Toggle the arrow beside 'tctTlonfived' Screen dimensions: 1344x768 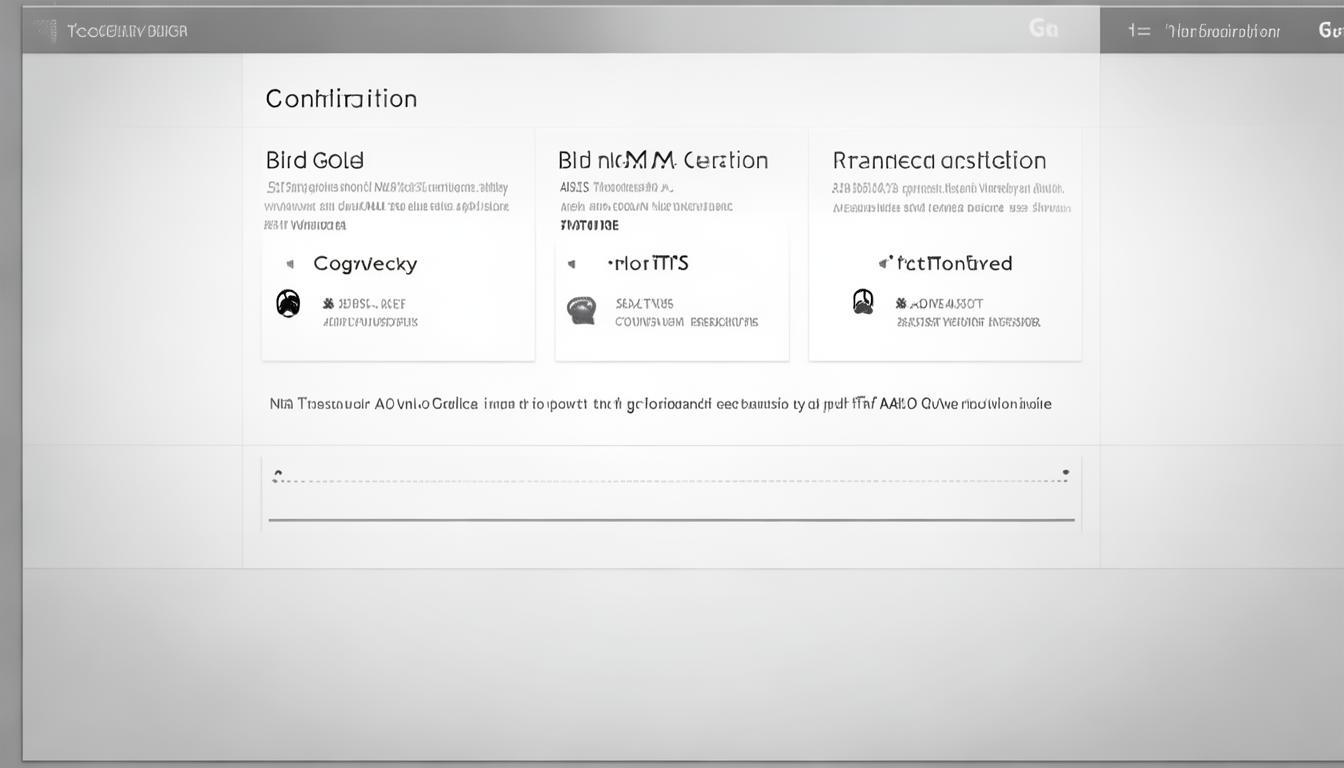882,263
